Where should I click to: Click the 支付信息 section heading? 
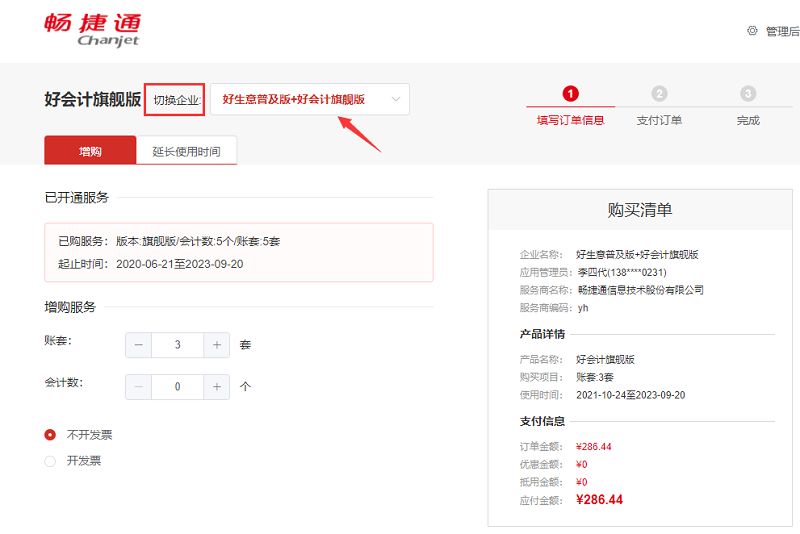coord(542,421)
